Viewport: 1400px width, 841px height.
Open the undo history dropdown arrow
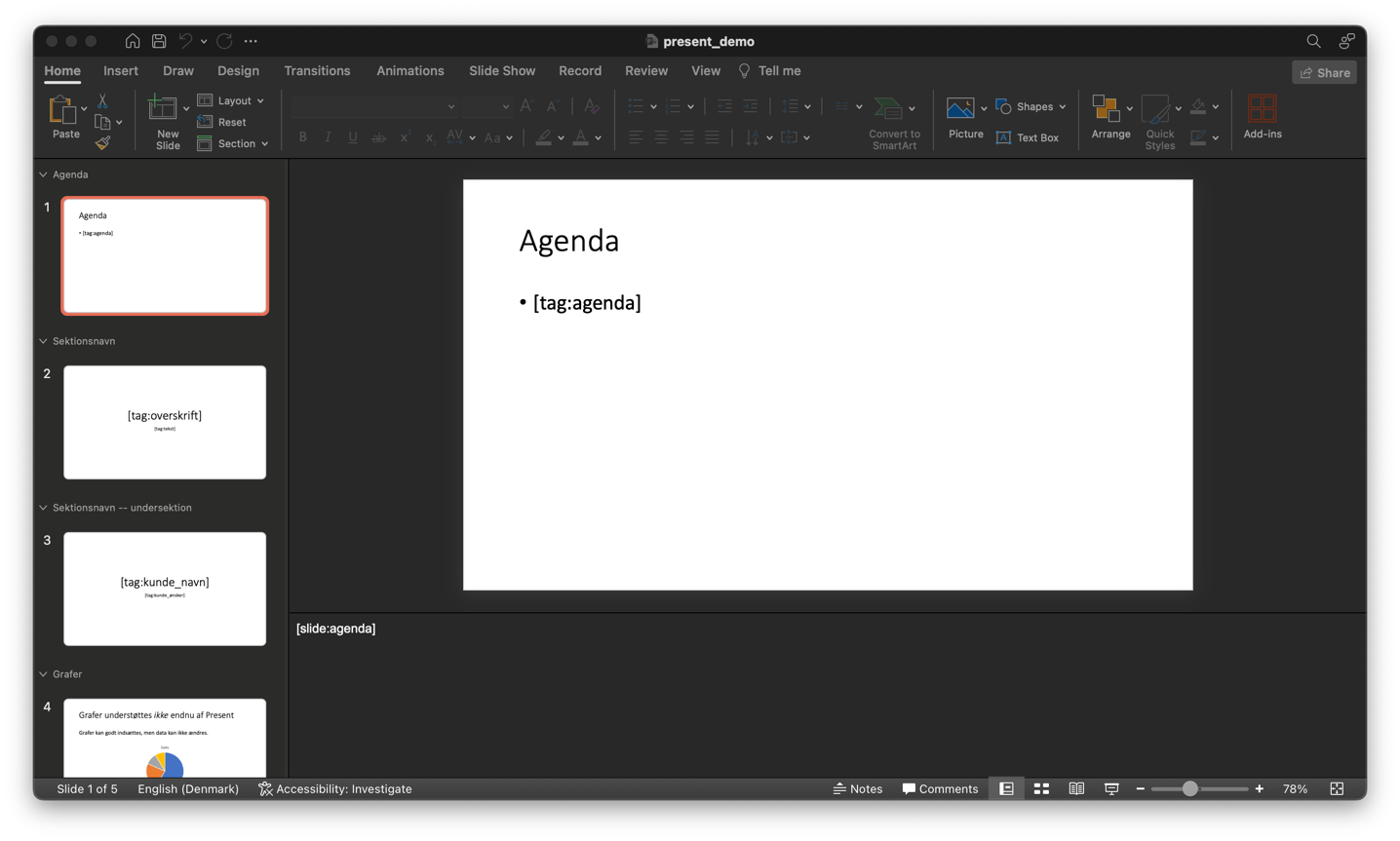coord(204,41)
